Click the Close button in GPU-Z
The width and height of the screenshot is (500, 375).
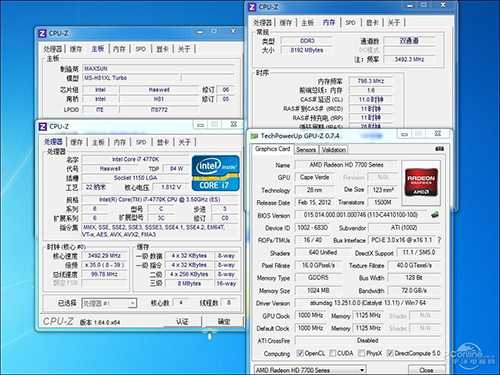pyautogui.click(x=426, y=370)
